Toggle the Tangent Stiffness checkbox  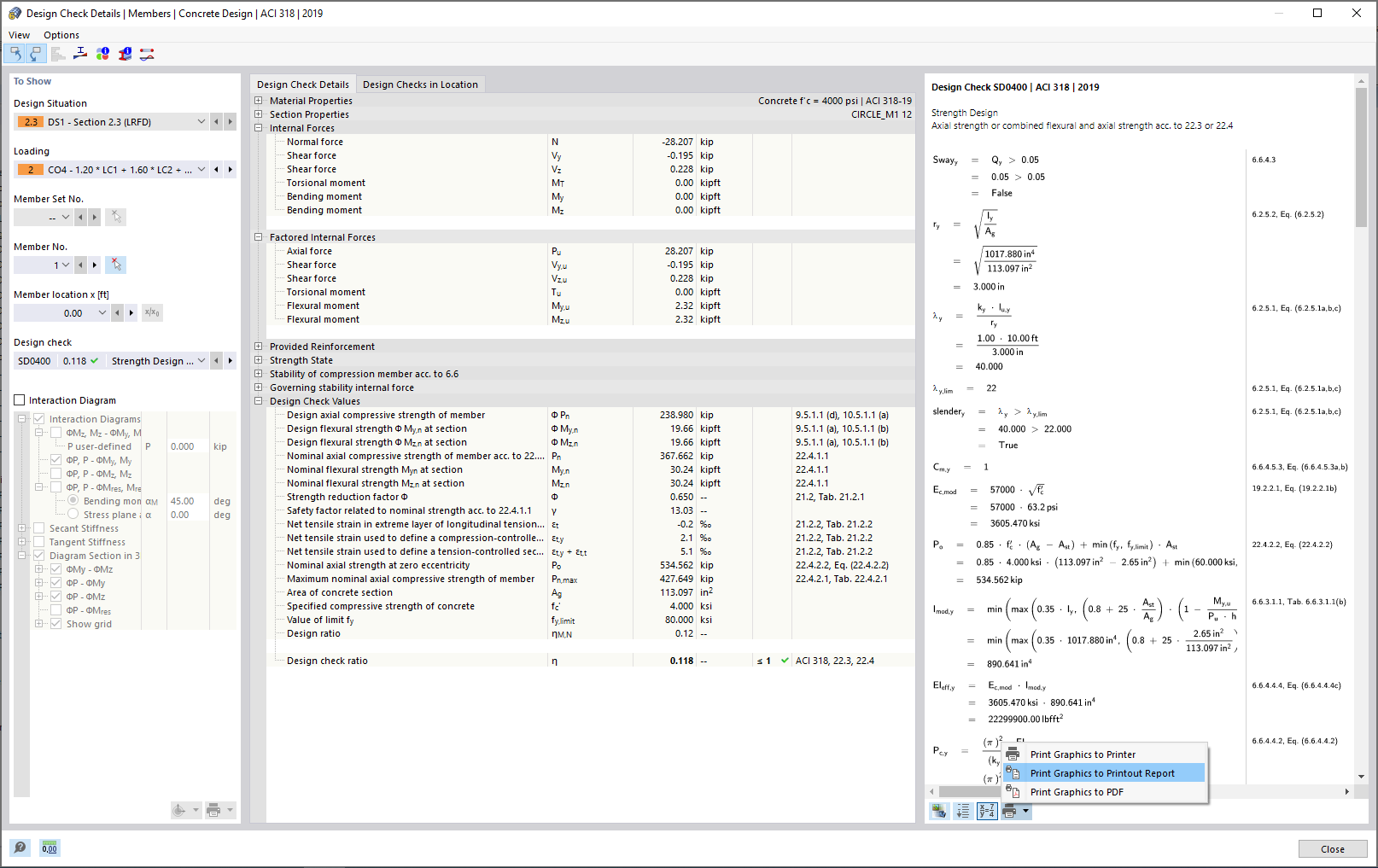coord(38,542)
